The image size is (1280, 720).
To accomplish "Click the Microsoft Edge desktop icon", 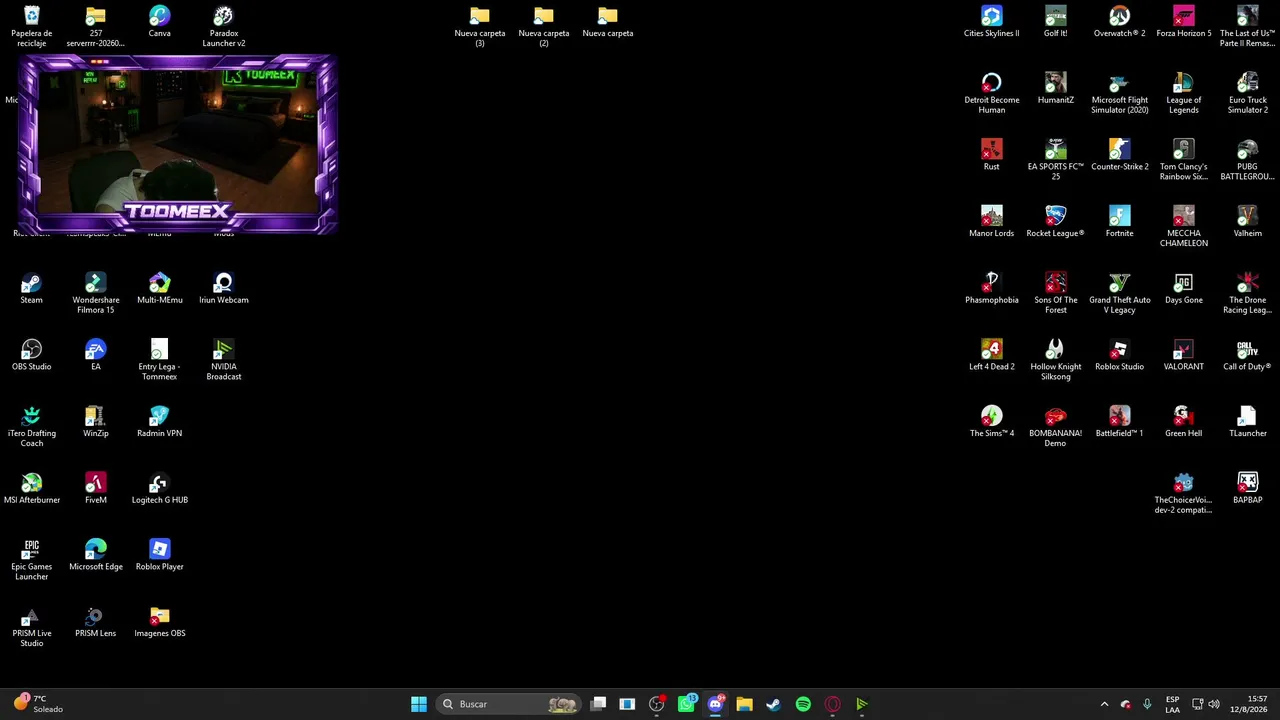I will (96, 555).
